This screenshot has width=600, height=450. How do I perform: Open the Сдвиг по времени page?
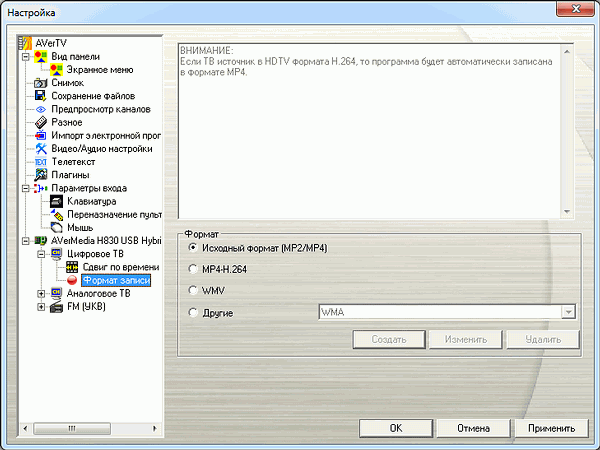point(121,267)
